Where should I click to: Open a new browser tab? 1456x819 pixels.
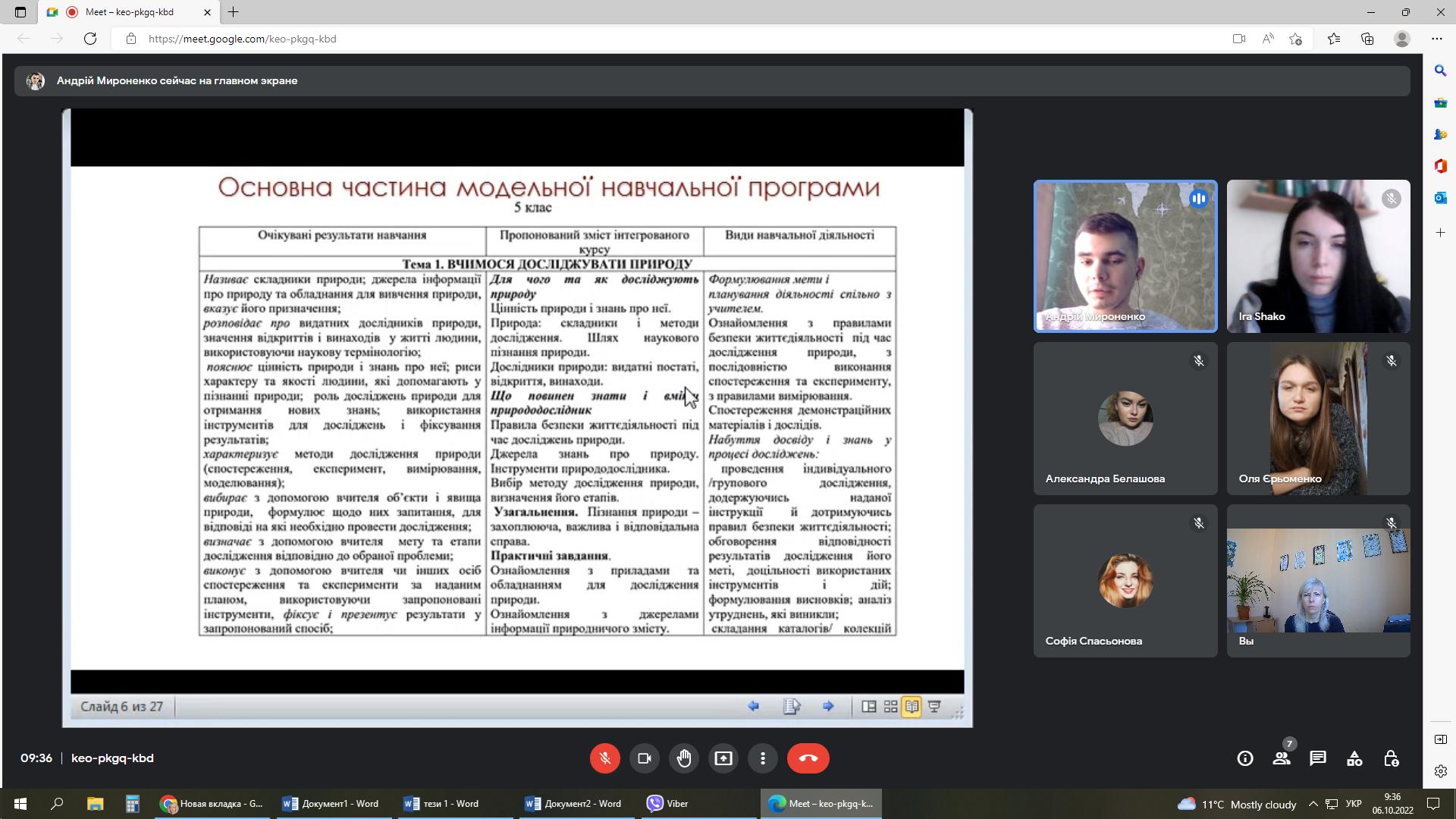234,12
